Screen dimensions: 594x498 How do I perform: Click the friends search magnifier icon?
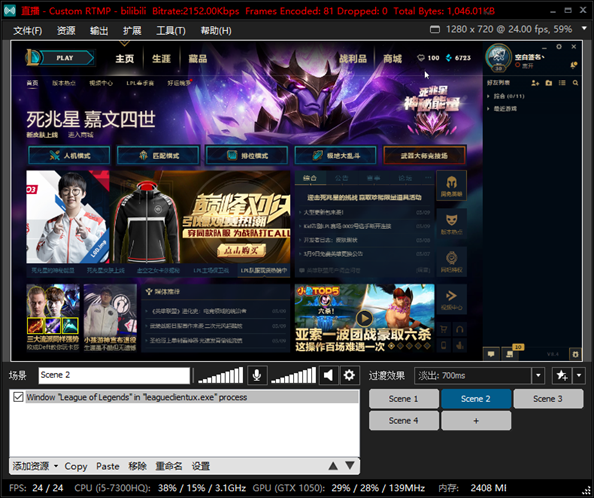[x=575, y=83]
